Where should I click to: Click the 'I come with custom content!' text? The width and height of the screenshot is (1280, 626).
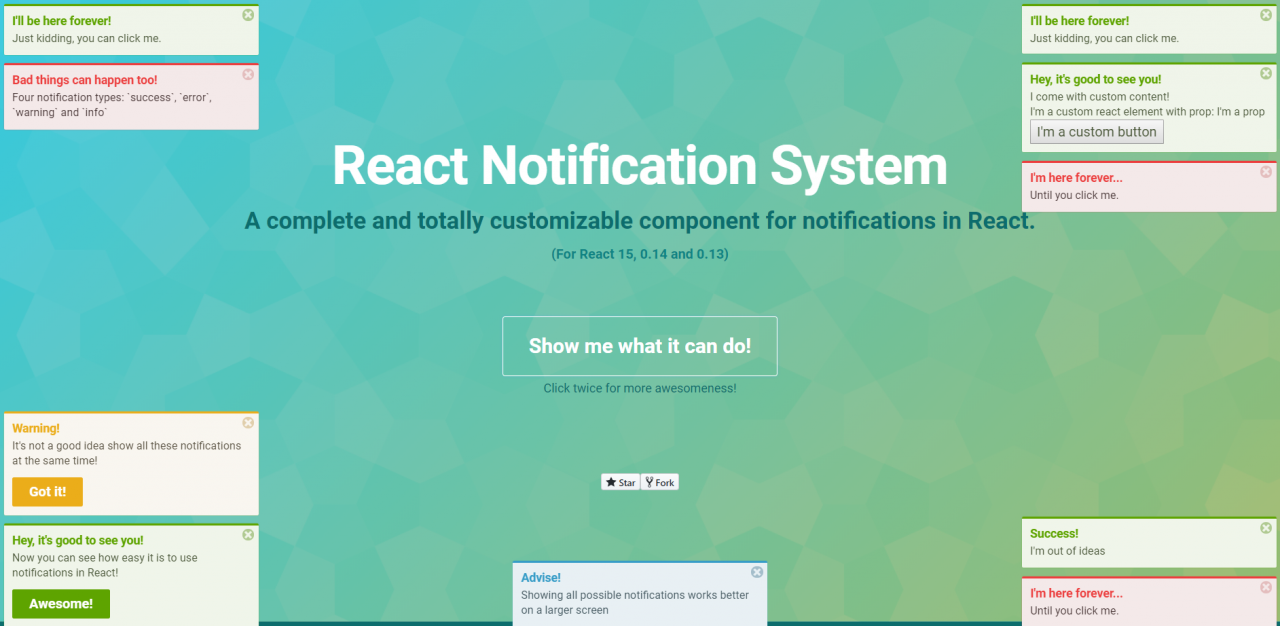[1099, 97]
